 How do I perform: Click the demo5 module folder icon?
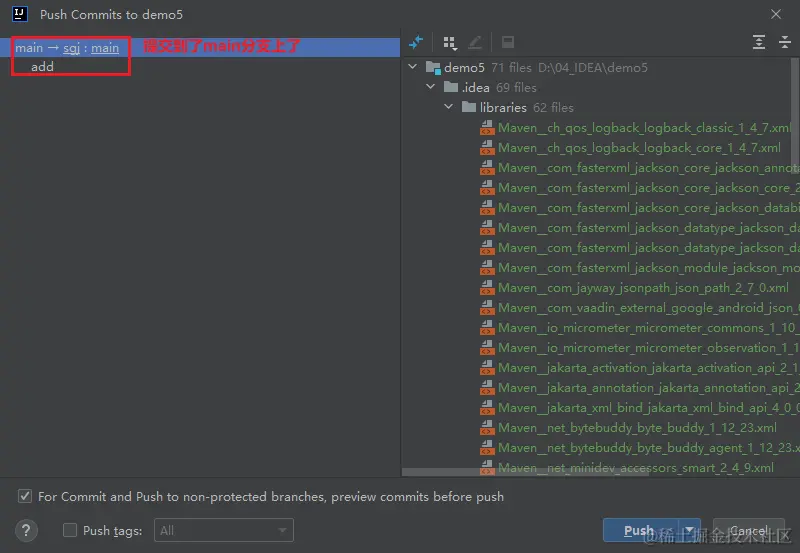(x=433, y=67)
